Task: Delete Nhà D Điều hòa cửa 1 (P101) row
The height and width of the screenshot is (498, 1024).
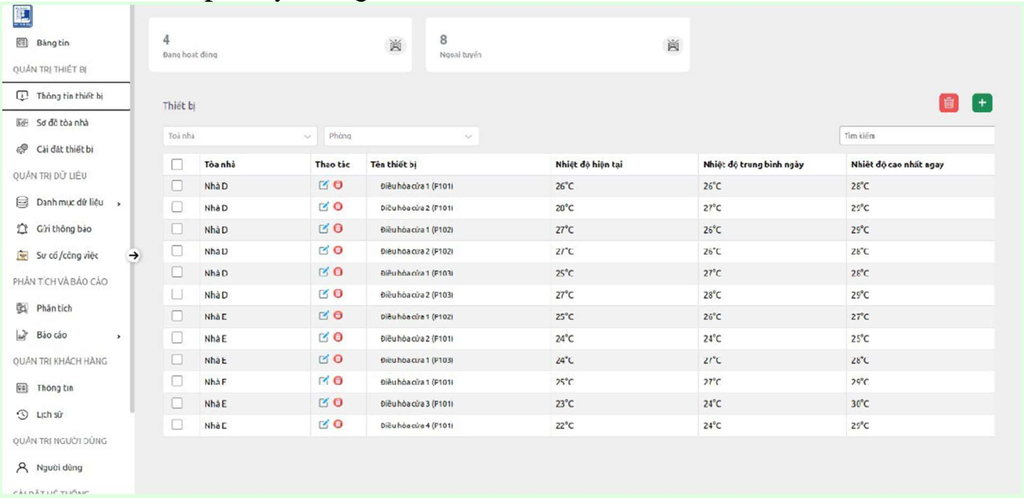Action: pyautogui.click(x=338, y=185)
